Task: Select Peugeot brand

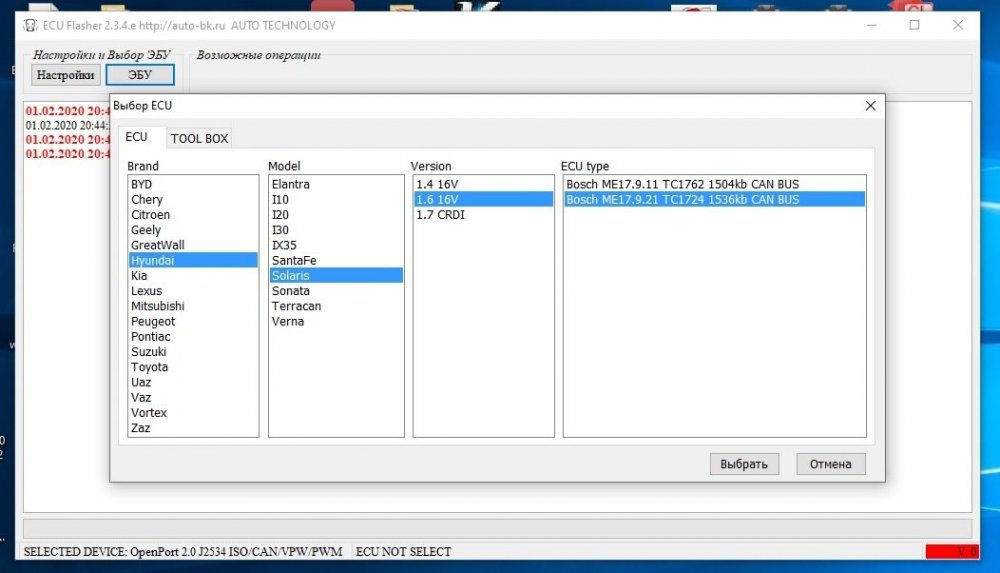Action: pyautogui.click(x=193, y=322)
